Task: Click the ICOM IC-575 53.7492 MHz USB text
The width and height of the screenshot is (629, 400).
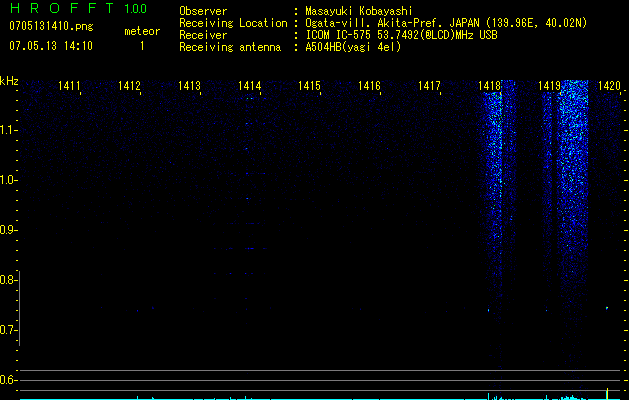Action: pos(402,35)
